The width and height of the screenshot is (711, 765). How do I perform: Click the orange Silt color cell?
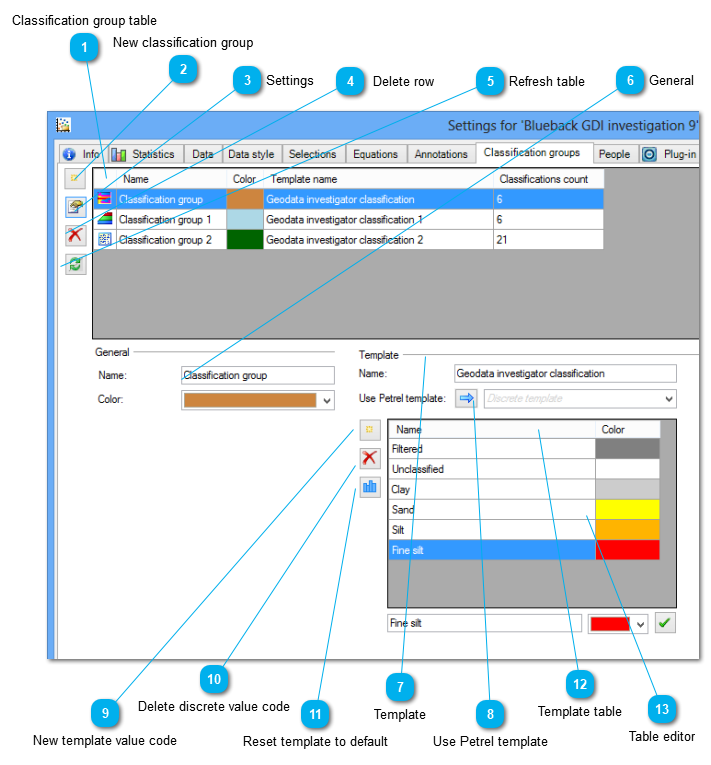coord(627,529)
